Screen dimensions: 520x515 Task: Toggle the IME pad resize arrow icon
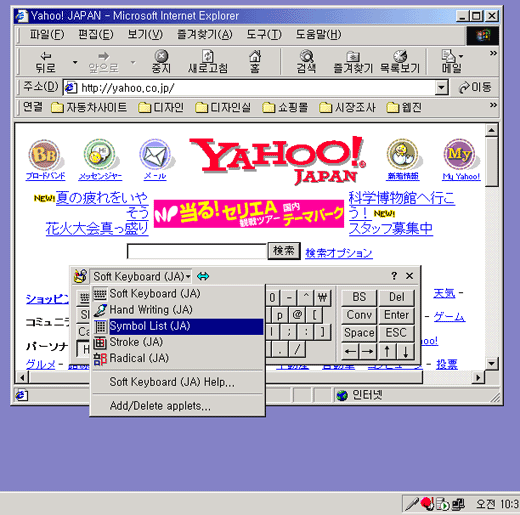click(203, 276)
